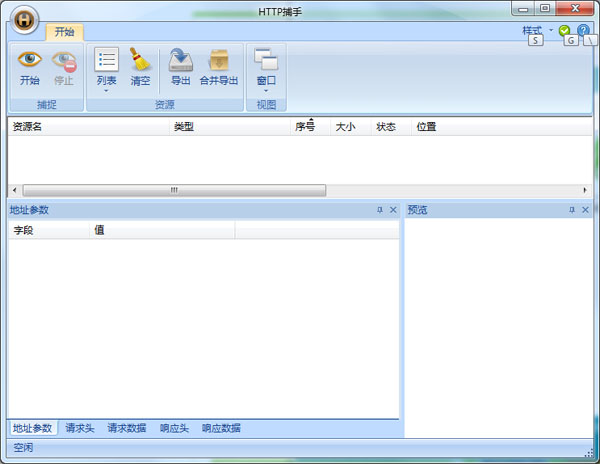Sort by 大小 column header
The height and width of the screenshot is (464, 600).
[345, 127]
